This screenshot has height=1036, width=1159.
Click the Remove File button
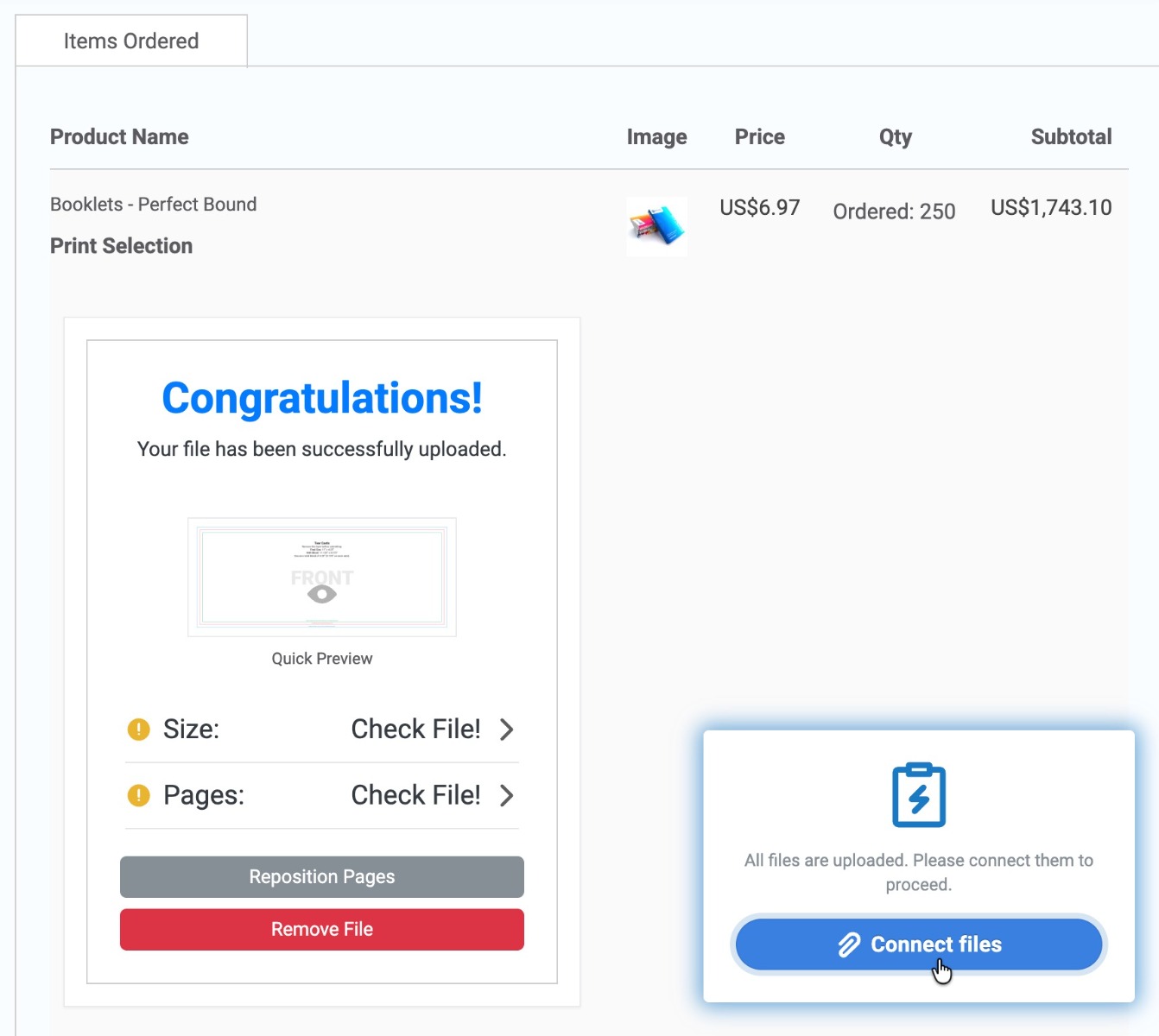click(321, 929)
